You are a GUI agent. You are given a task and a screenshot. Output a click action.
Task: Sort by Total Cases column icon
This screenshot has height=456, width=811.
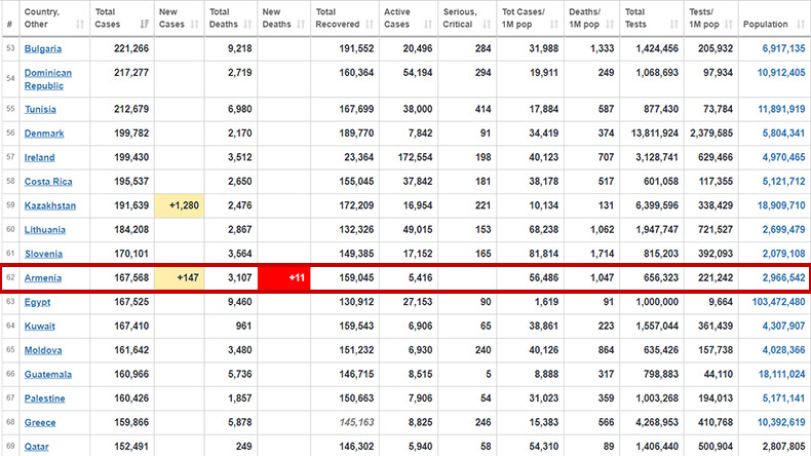tap(144, 24)
